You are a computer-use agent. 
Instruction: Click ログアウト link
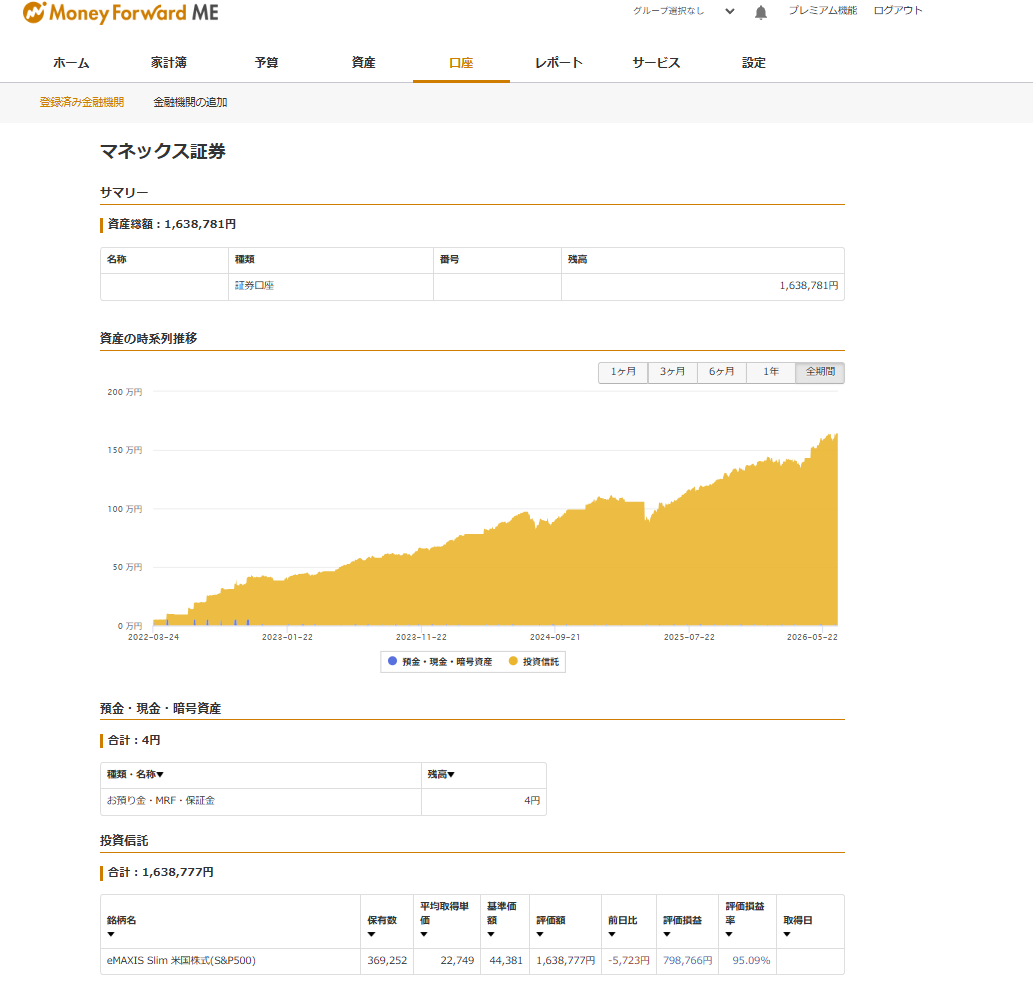[897, 11]
